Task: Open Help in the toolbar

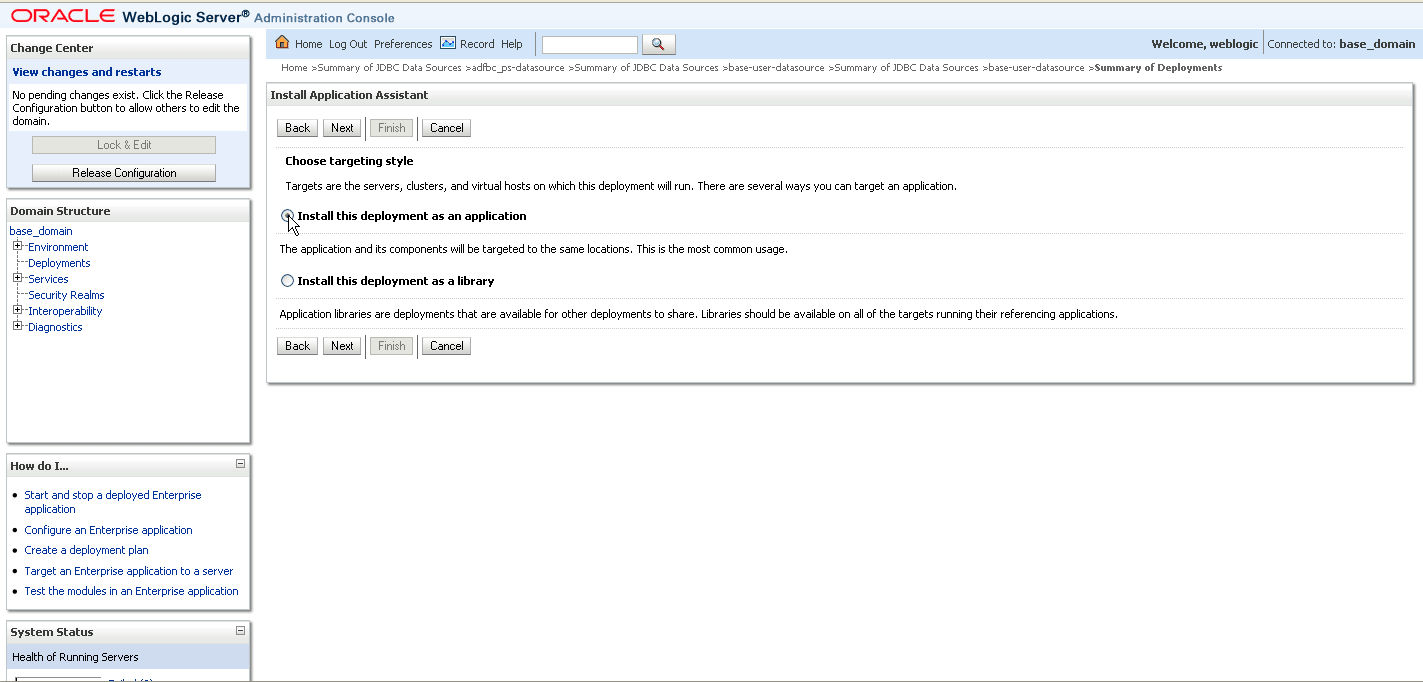Action: tap(512, 44)
